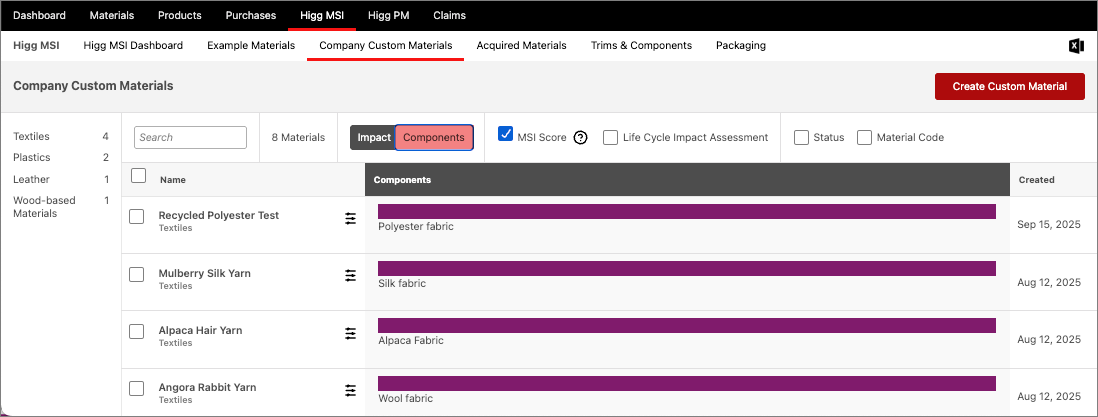Click the Wool fabric component bar

(x=687, y=383)
